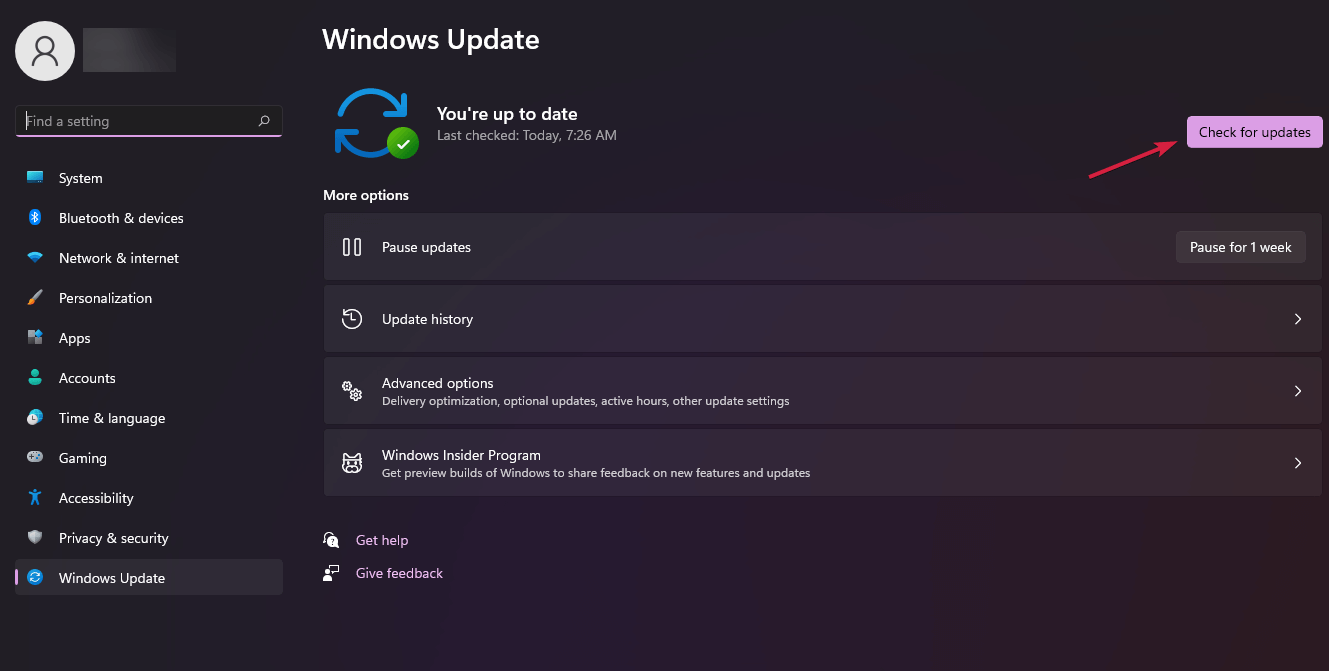1329x671 pixels.
Task: Click the Check for updates button
Action: pyautogui.click(x=1254, y=131)
